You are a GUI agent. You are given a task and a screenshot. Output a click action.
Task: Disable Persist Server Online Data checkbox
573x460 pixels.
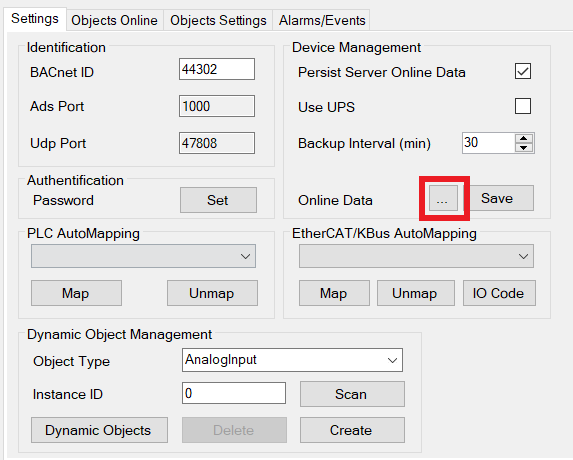point(523,71)
